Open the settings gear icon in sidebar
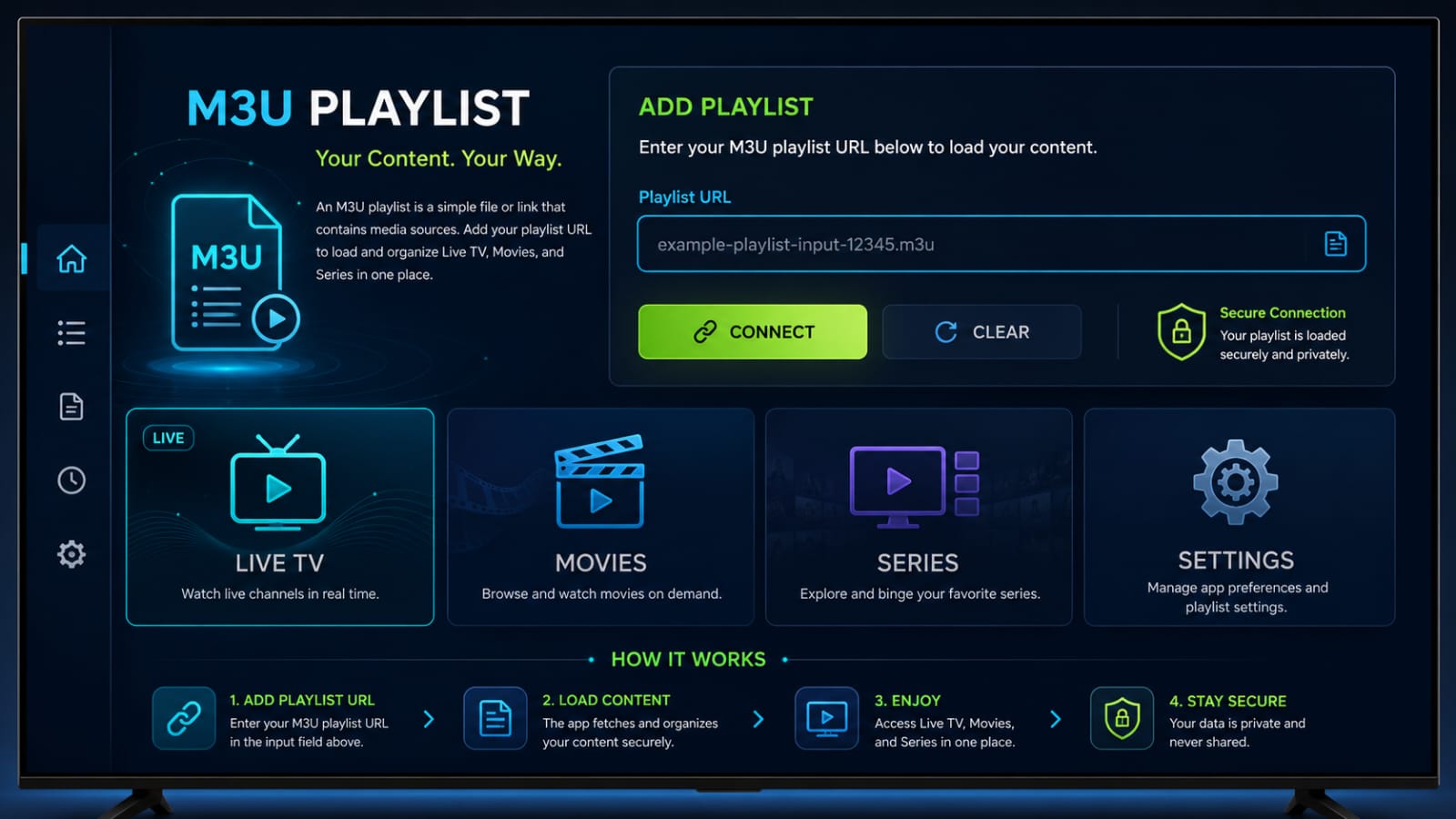1456x819 pixels. pos(72,553)
